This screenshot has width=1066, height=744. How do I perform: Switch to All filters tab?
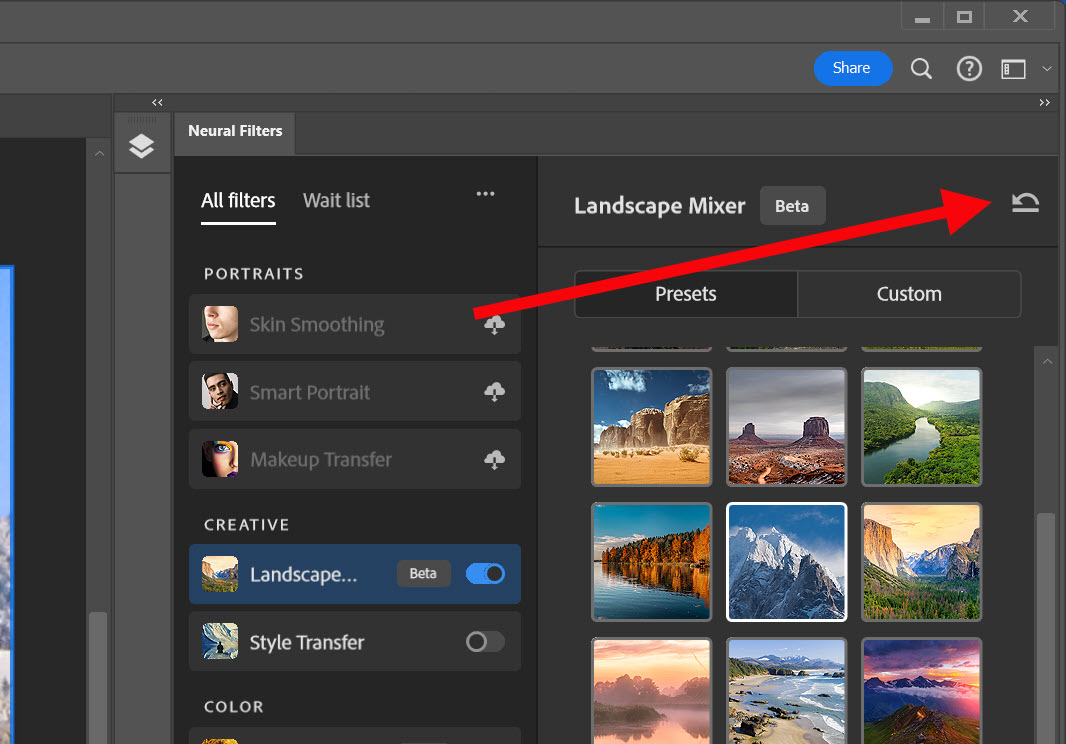(x=238, y=201)
